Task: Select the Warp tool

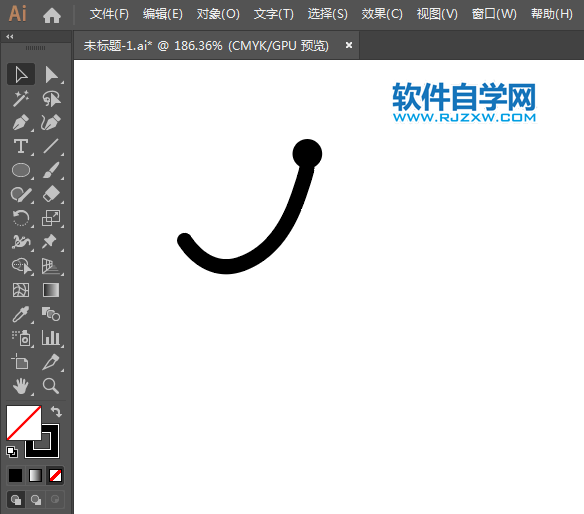Action: point(21,242)
